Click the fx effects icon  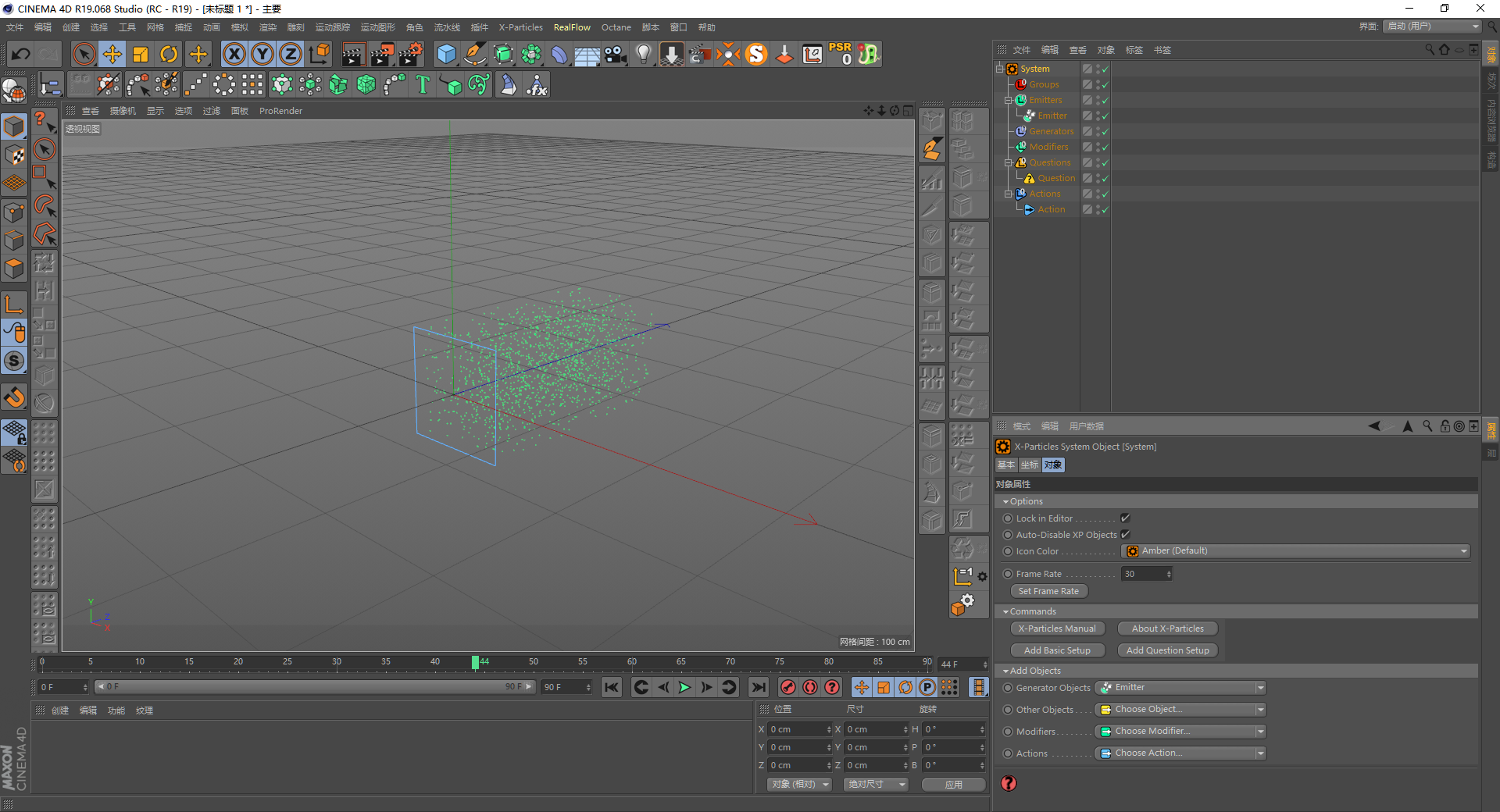tap(537, 84)
